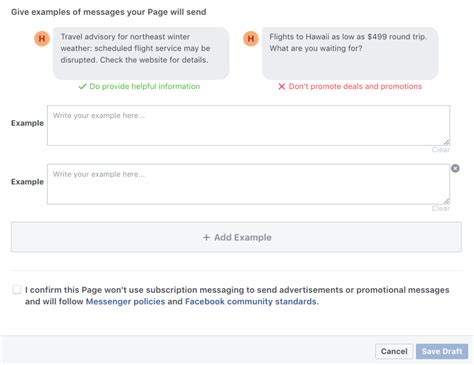This screenshot has height=365, width=474.
Task: Click the orange H avatar beside Hawaii flights message
Action: [x=251, y=39]
